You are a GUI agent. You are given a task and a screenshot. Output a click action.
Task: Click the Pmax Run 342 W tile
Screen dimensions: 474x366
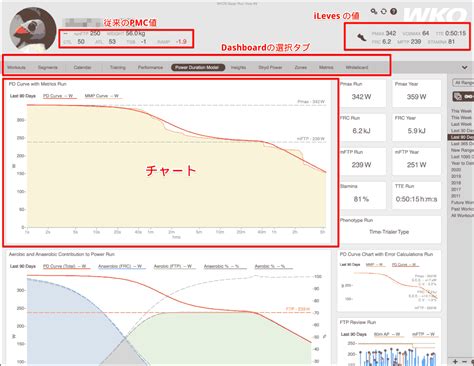pyautogui.click(x=362, y=93)
